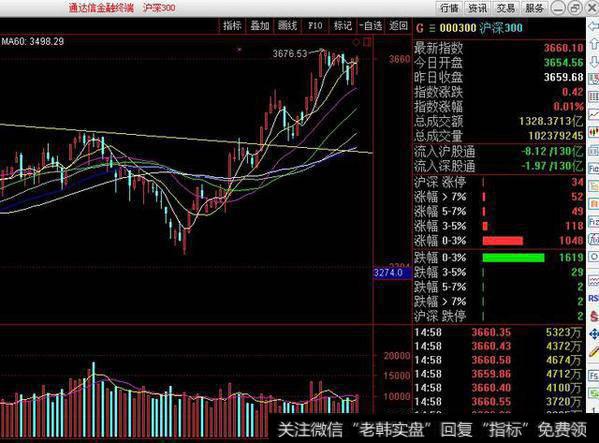Switch to line chart via sidebar icon
This screenshot has width=599, height=443.
(594, 114)
